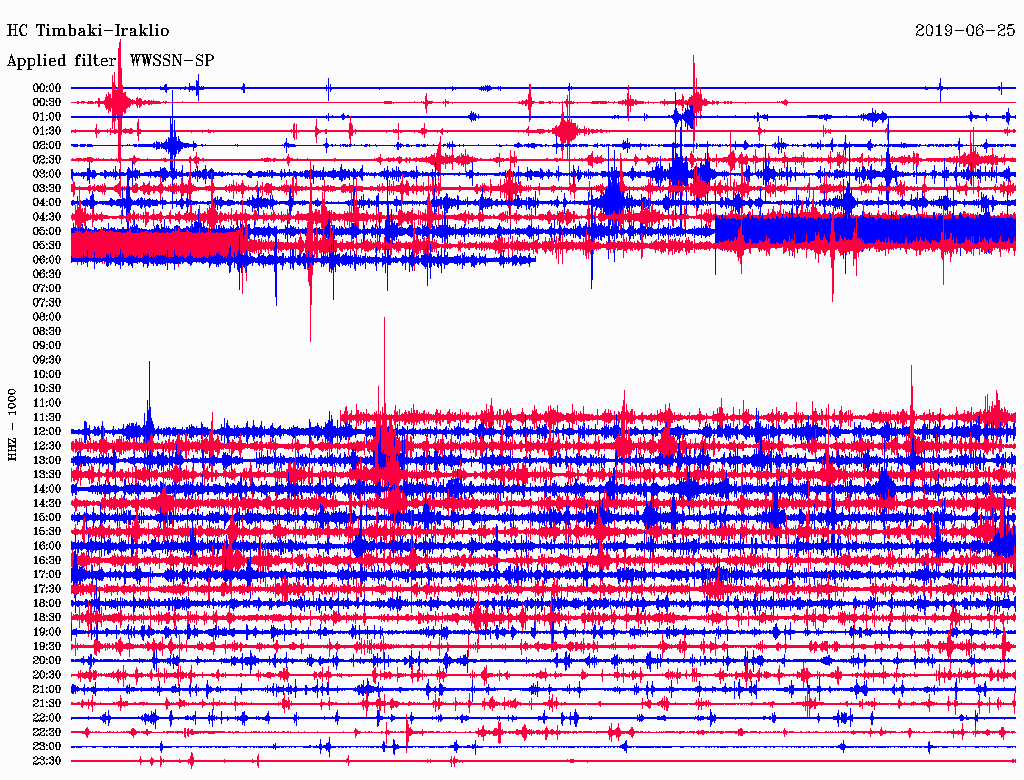The height and width of the screenshot is (780, 1024).
Task: Select the 02:30 time label
Action: tap(47, 160)
